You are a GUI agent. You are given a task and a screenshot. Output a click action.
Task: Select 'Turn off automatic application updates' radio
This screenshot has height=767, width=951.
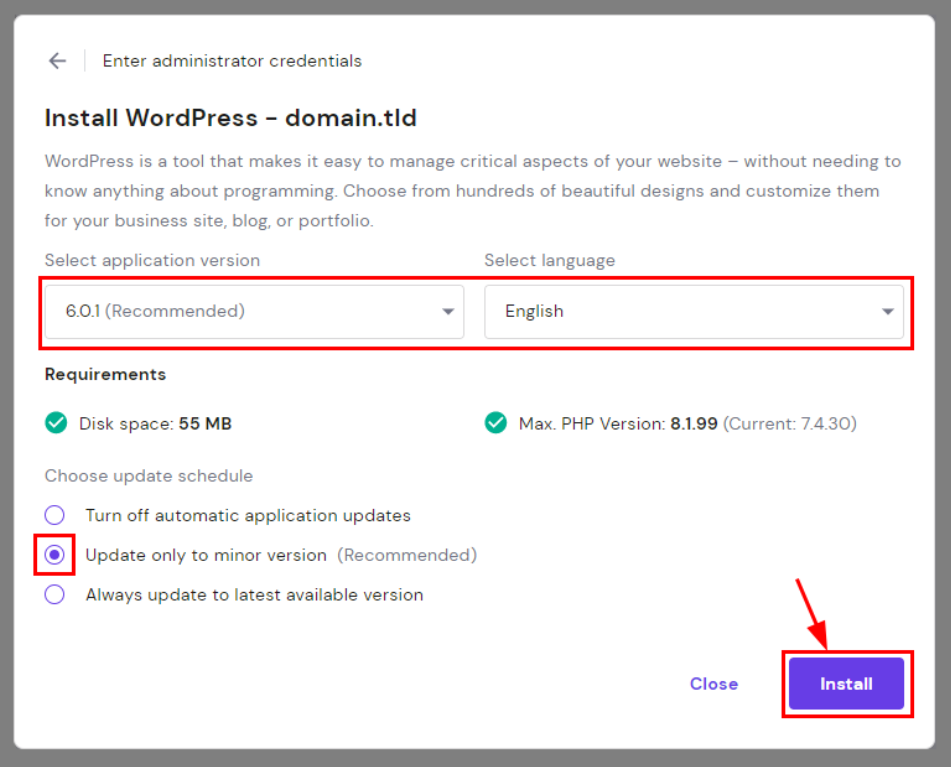[55, 515]
